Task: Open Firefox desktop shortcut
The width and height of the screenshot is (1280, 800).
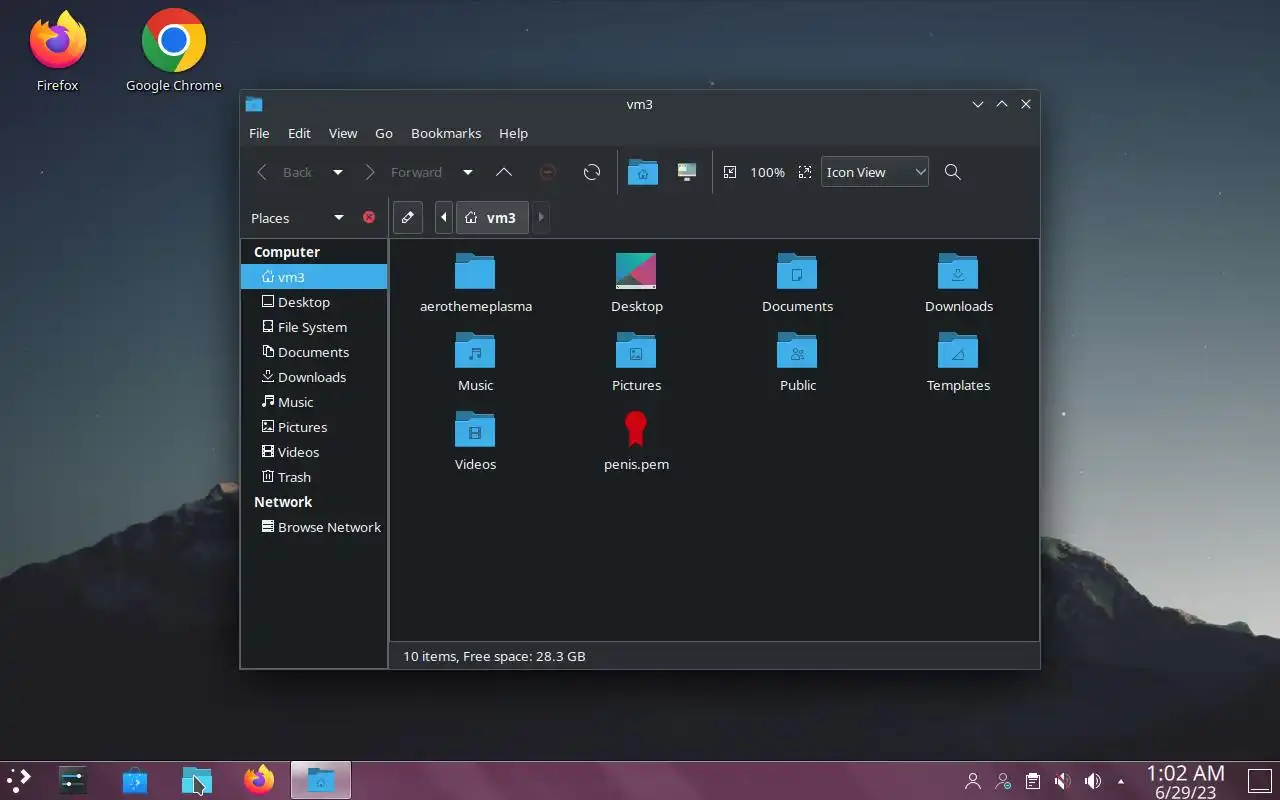Action: [x=58, y=50]
